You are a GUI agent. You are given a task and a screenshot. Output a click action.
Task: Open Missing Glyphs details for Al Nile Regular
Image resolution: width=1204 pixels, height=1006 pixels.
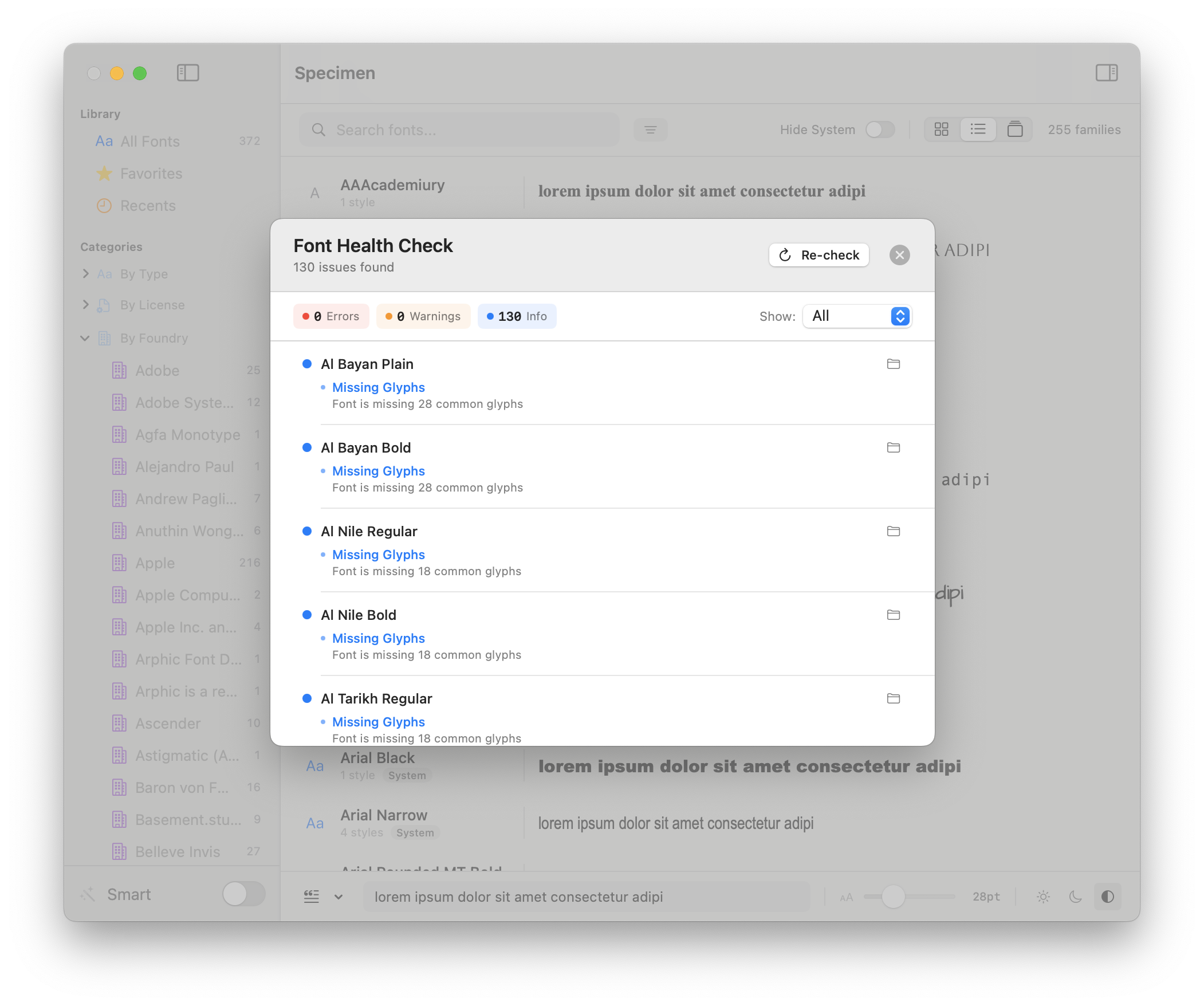pos(379,554)
